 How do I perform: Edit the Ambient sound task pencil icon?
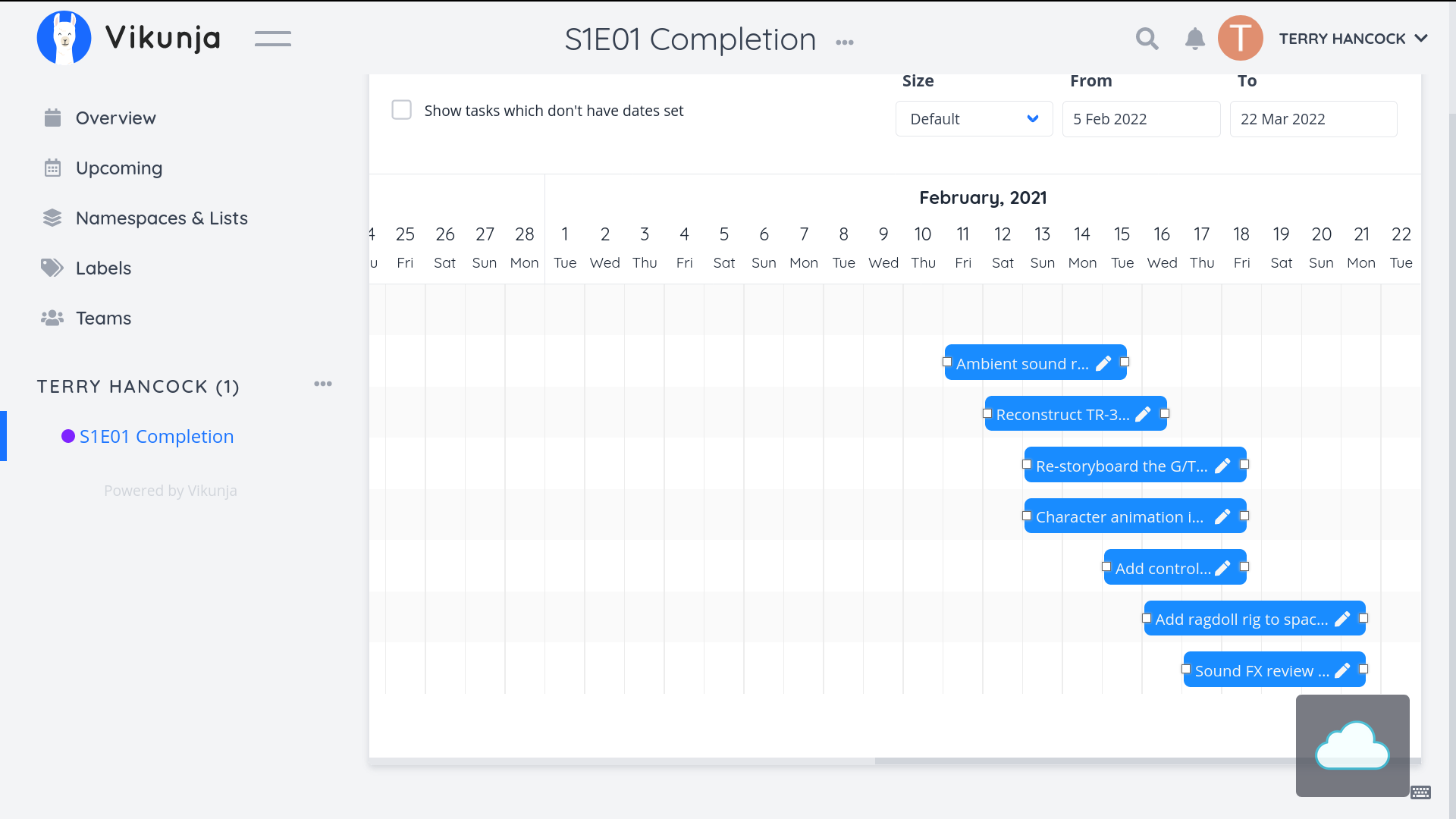pyautogui.click(x=1103, y=364)
